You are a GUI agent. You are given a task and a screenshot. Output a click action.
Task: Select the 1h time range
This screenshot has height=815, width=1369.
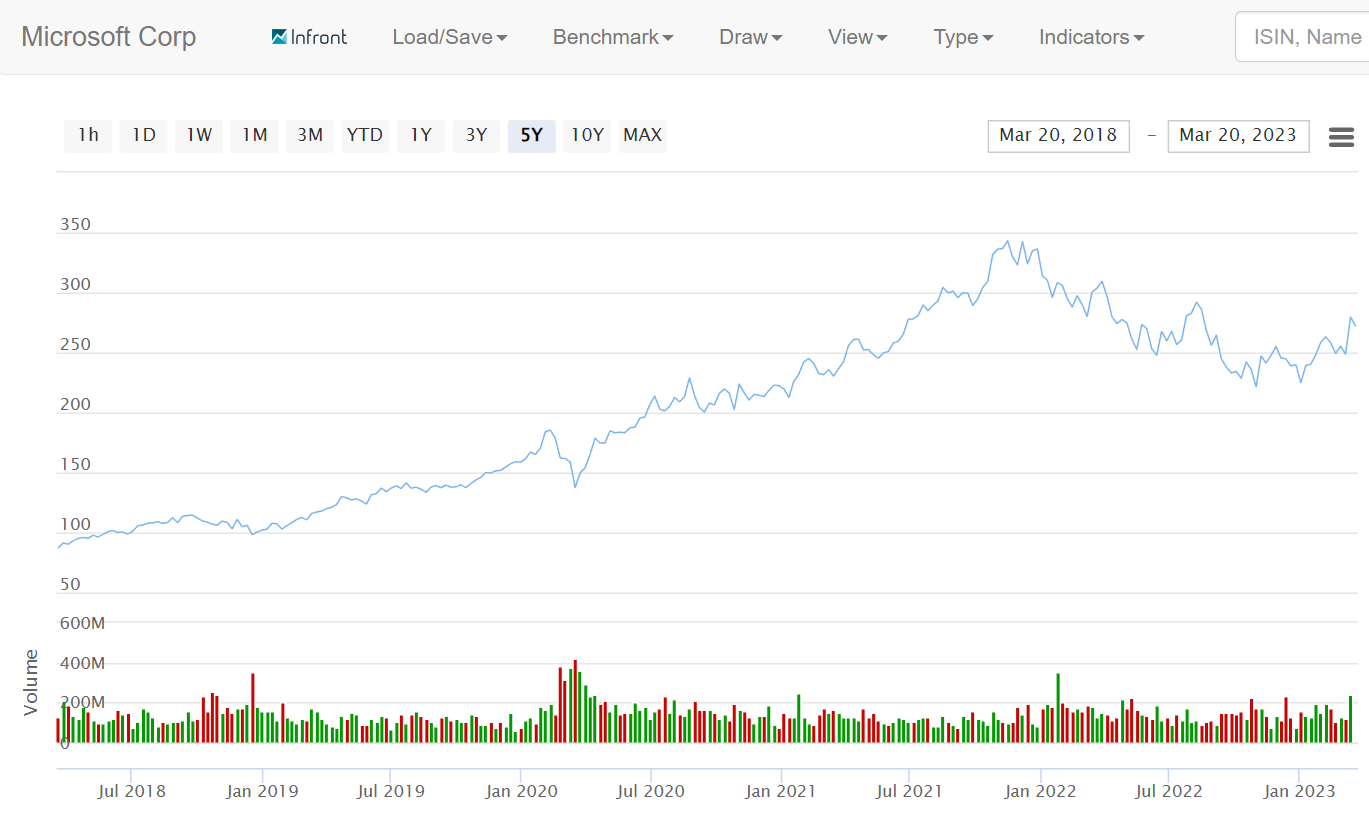(88, 135)
